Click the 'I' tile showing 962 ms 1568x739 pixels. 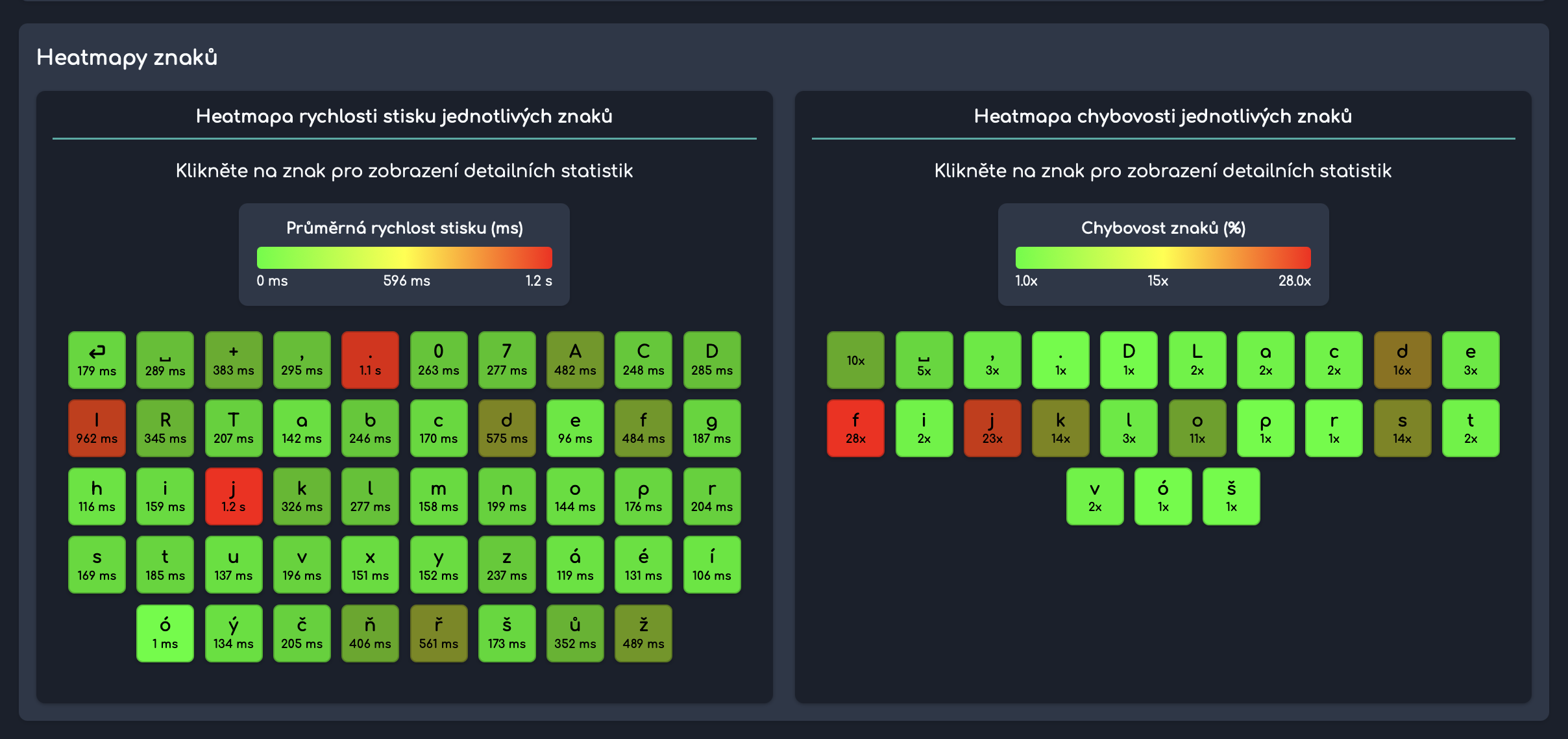[x=97, y=428]
